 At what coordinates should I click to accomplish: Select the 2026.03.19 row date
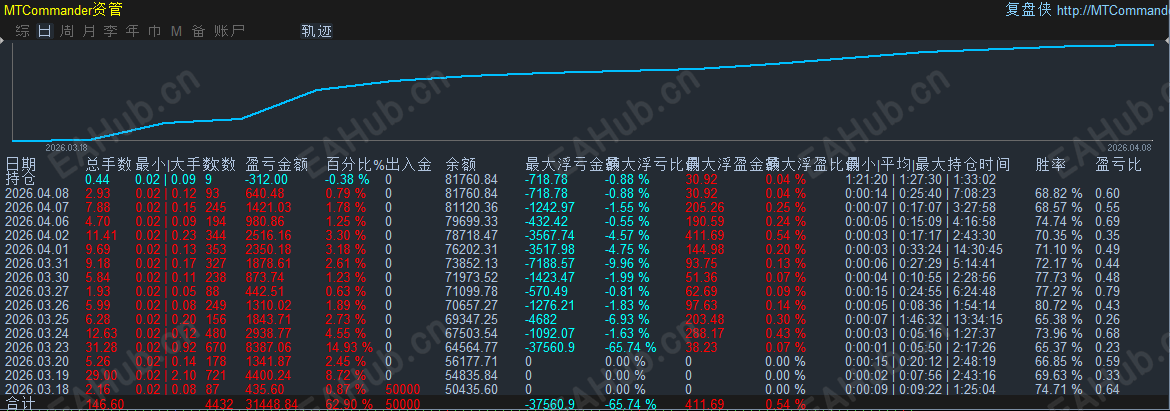37,375
